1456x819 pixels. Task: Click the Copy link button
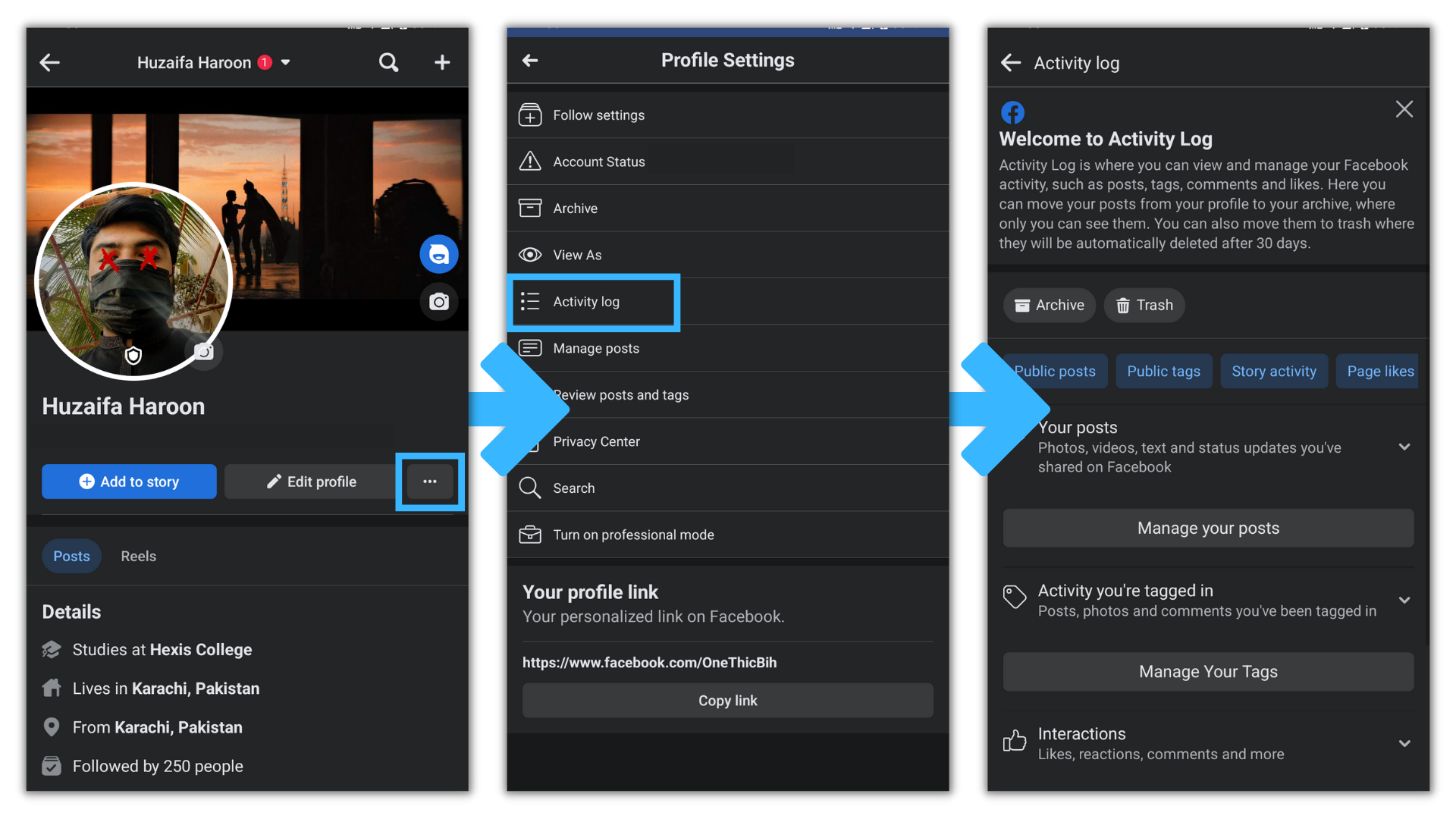[x=727, y=701]
